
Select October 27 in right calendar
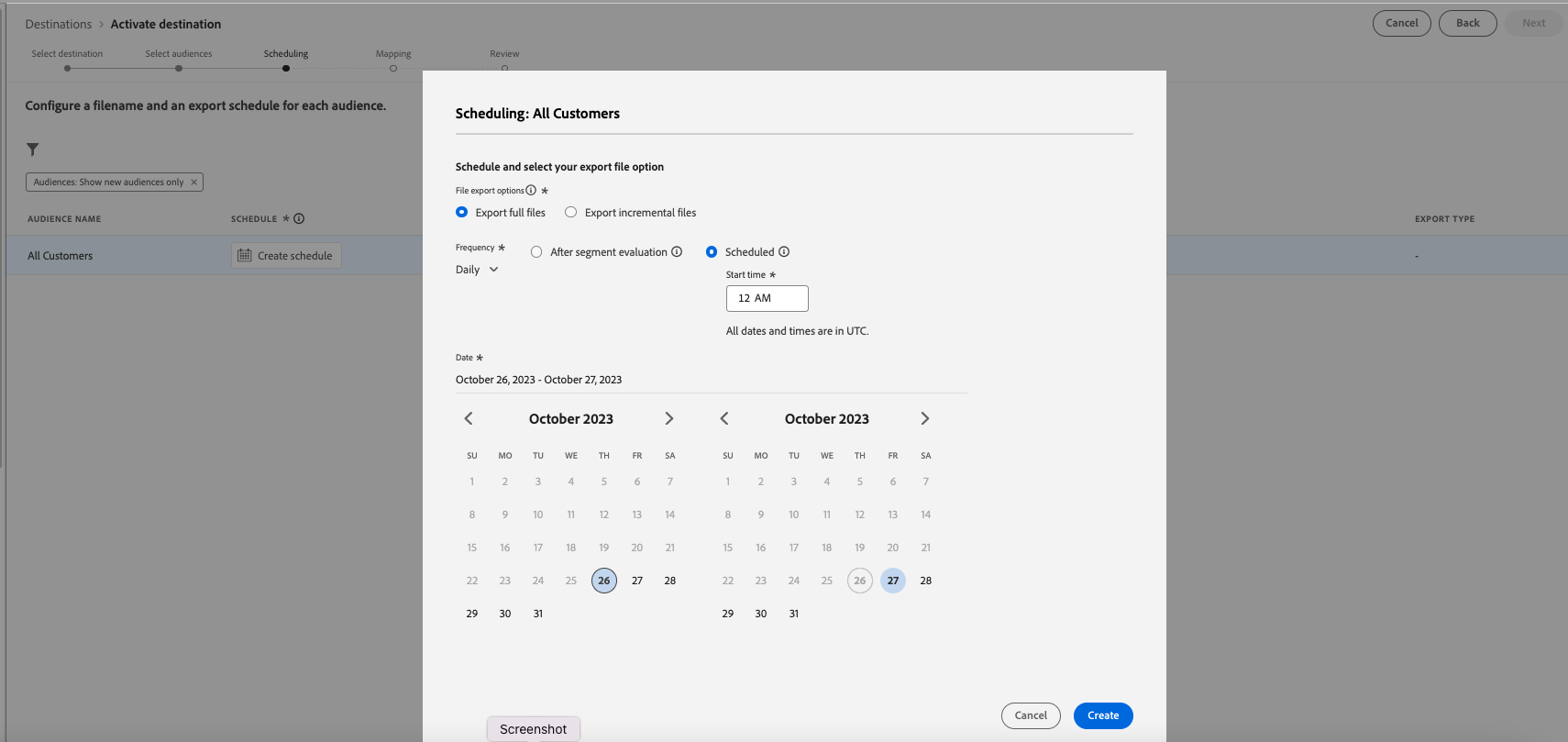tap(893, 581)
